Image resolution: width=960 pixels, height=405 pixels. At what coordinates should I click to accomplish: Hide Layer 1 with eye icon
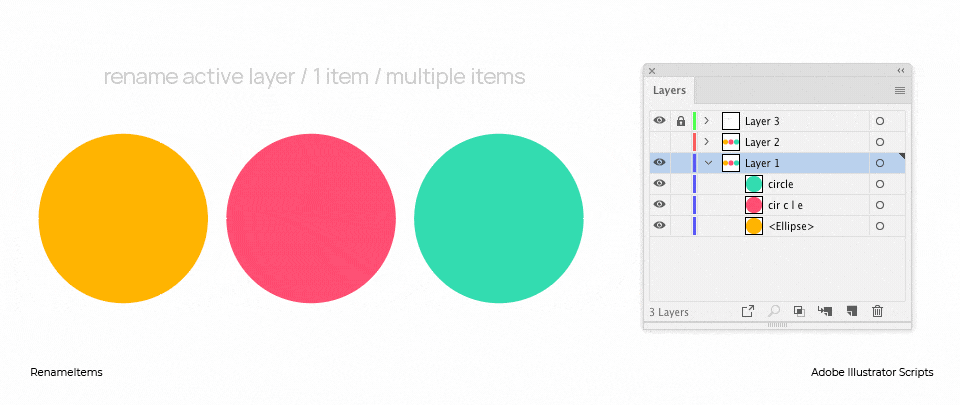659,163
